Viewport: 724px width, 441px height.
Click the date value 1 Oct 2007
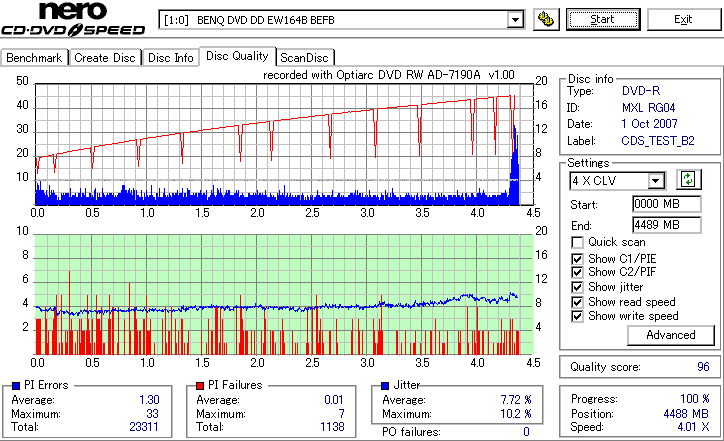pyautogui.click(x=649, y=124)
